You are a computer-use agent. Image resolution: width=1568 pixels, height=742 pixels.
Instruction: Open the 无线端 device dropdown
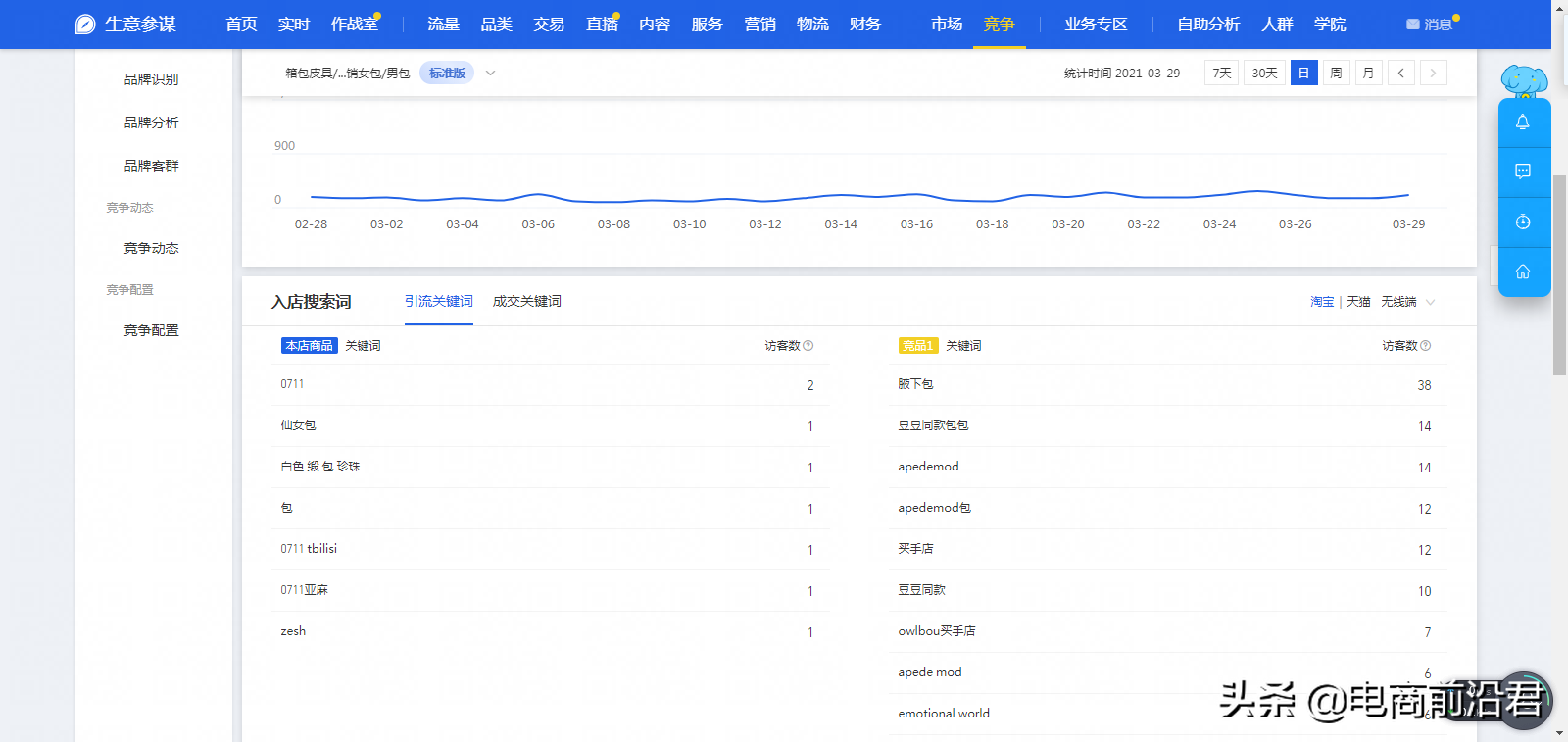point(1407,302)
